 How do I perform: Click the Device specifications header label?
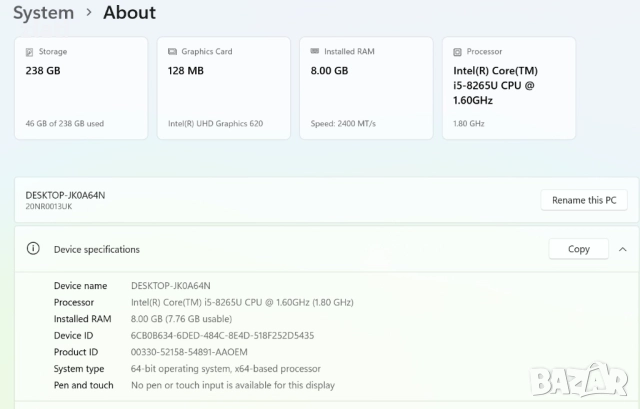pyautogui.click(x=97, y=249)
